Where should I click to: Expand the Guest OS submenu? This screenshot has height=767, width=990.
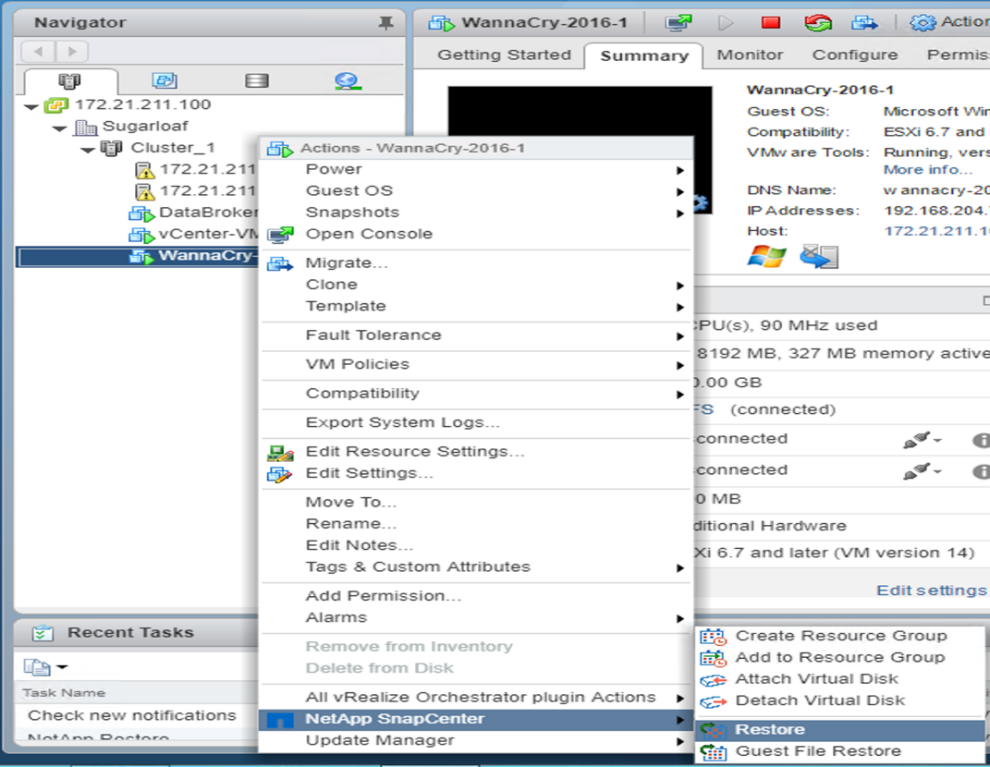[477, 191]
